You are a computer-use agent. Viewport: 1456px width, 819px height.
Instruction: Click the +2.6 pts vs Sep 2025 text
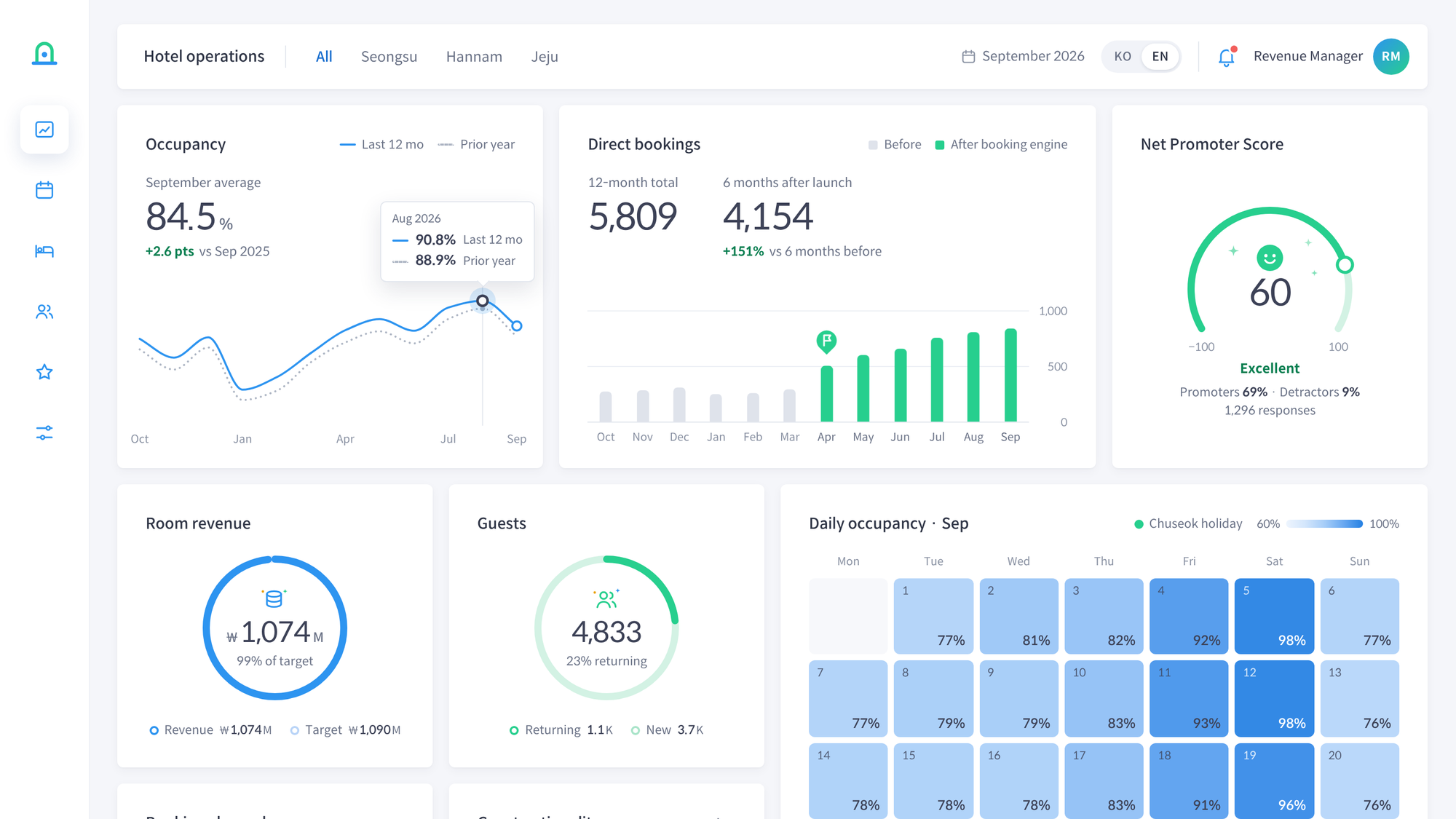click(207, 251)
